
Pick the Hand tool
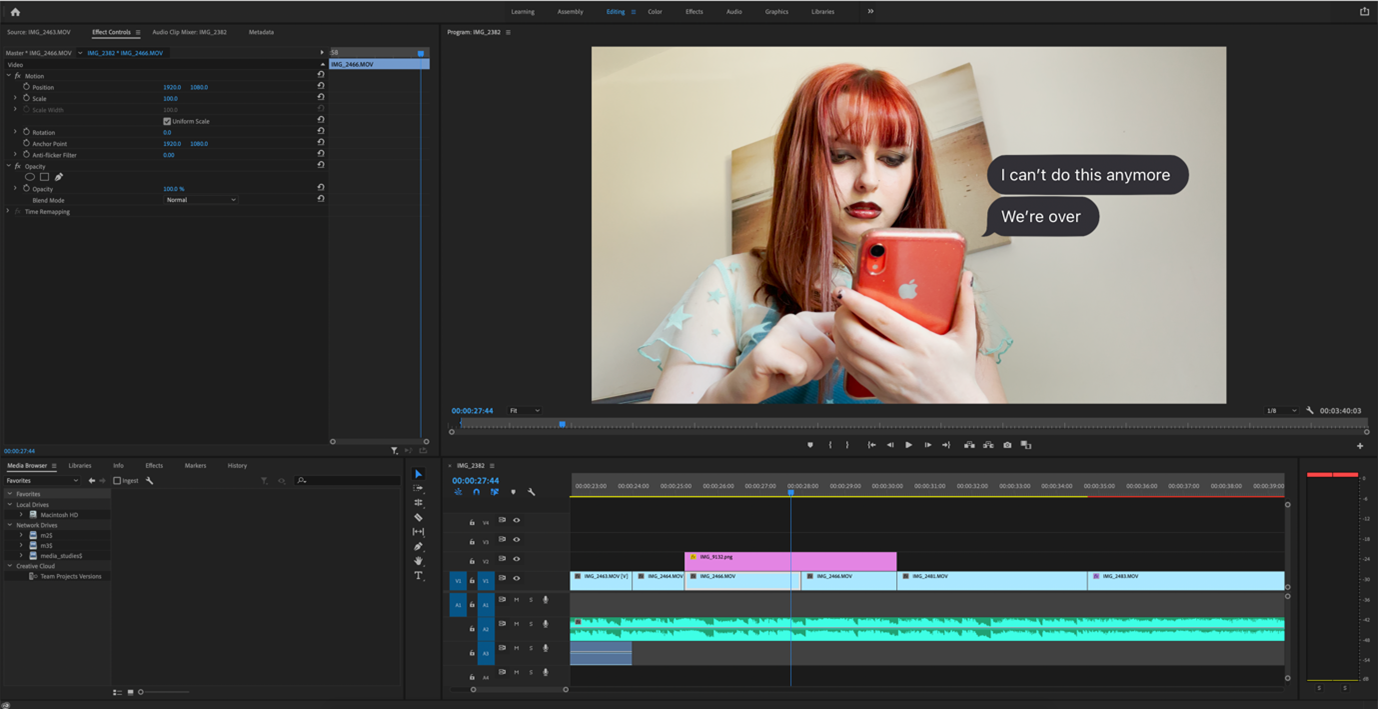point(418,561)
